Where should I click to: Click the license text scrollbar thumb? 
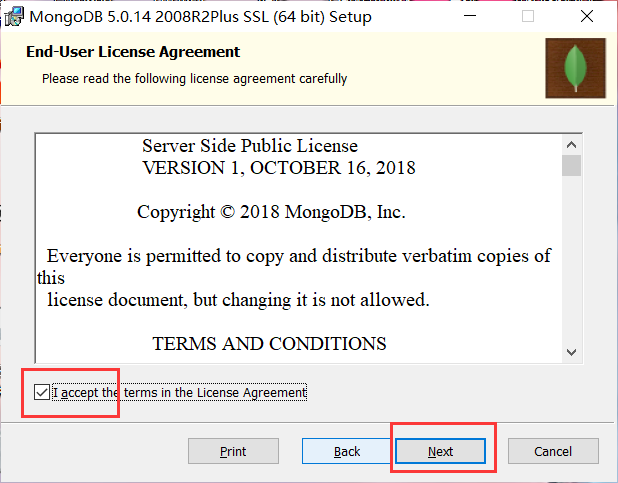click(x=571, y=166)
